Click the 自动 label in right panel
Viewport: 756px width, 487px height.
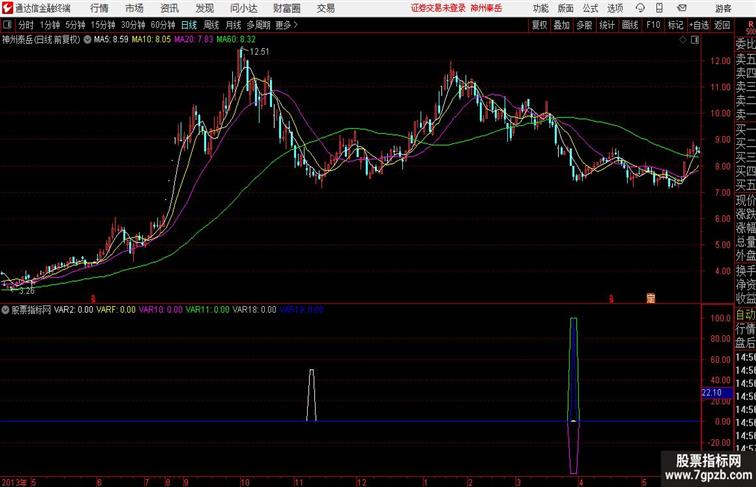[745, 315]
